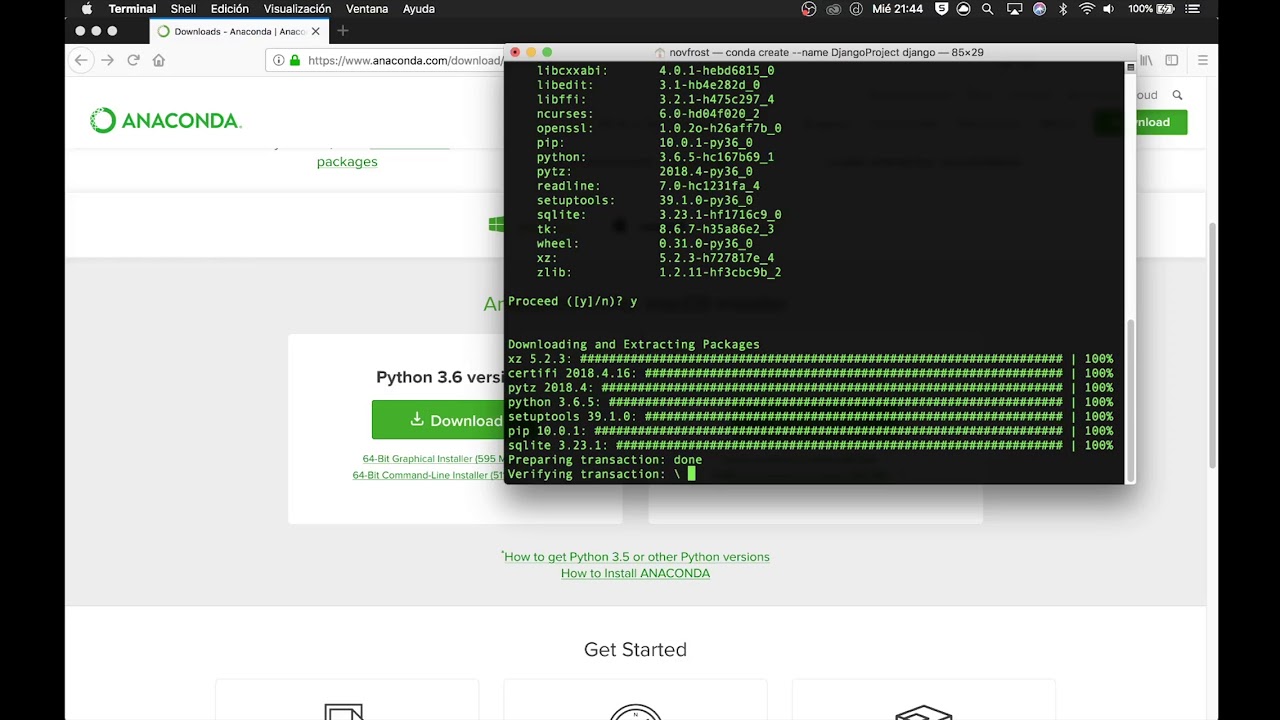Open the Apple menu
1280x720 pixels.
[x=86, y=9]
